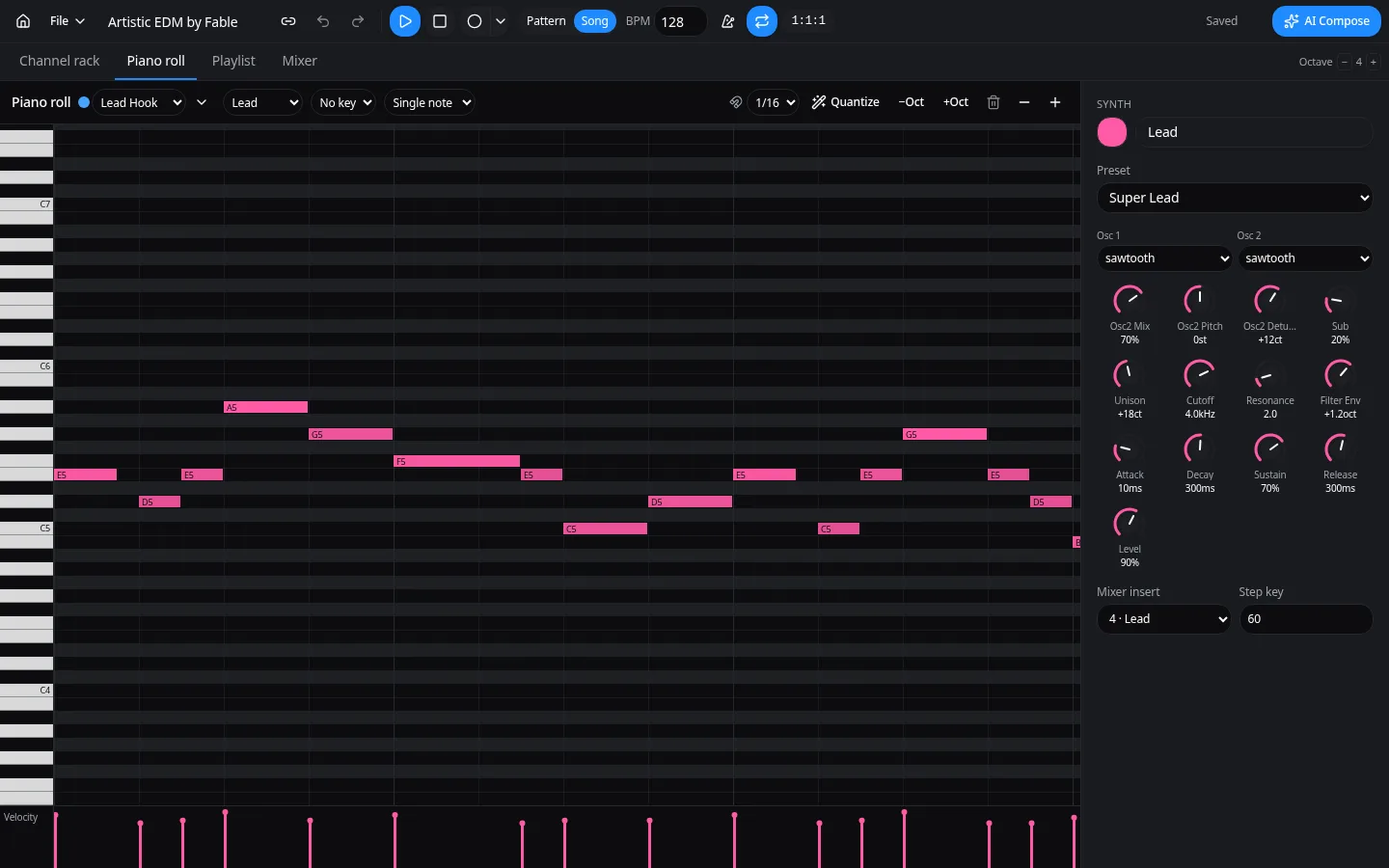Image resolution: width=1389 pixels, height=868 pixels.
Task: Open the File menu
Action: point(68,21)
